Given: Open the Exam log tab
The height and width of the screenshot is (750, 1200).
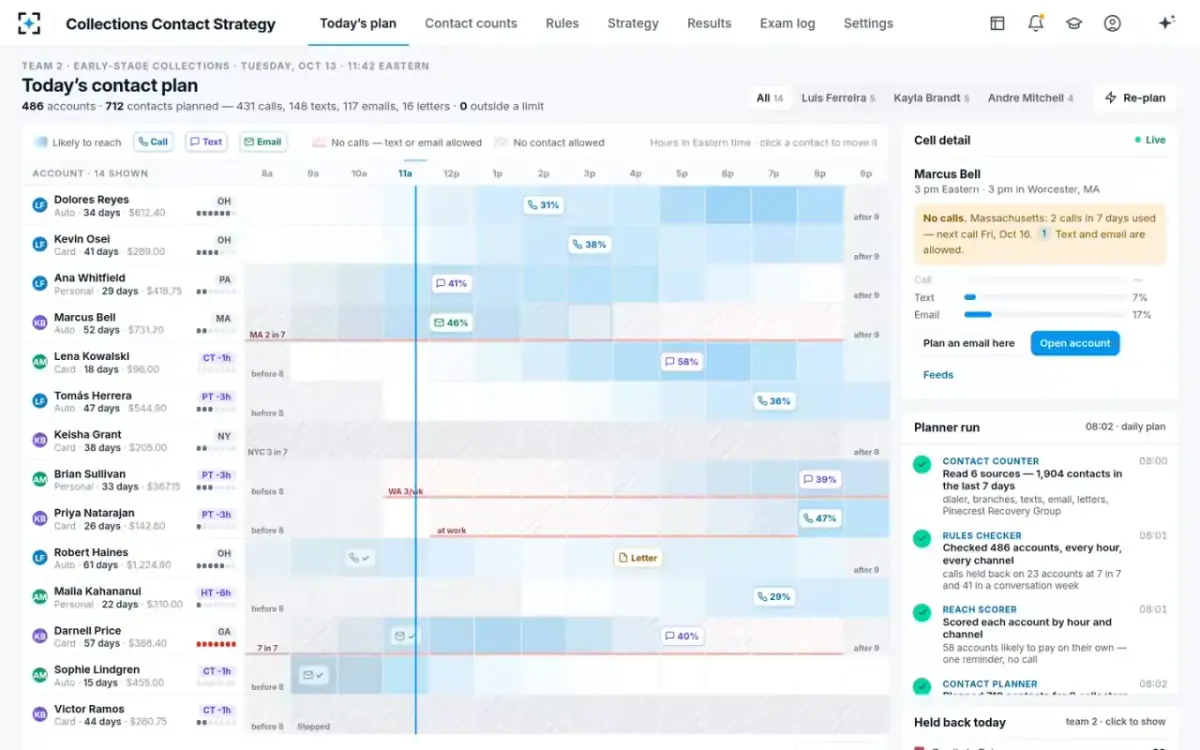Looking at the screenshot, I should (x=787, y=23).
